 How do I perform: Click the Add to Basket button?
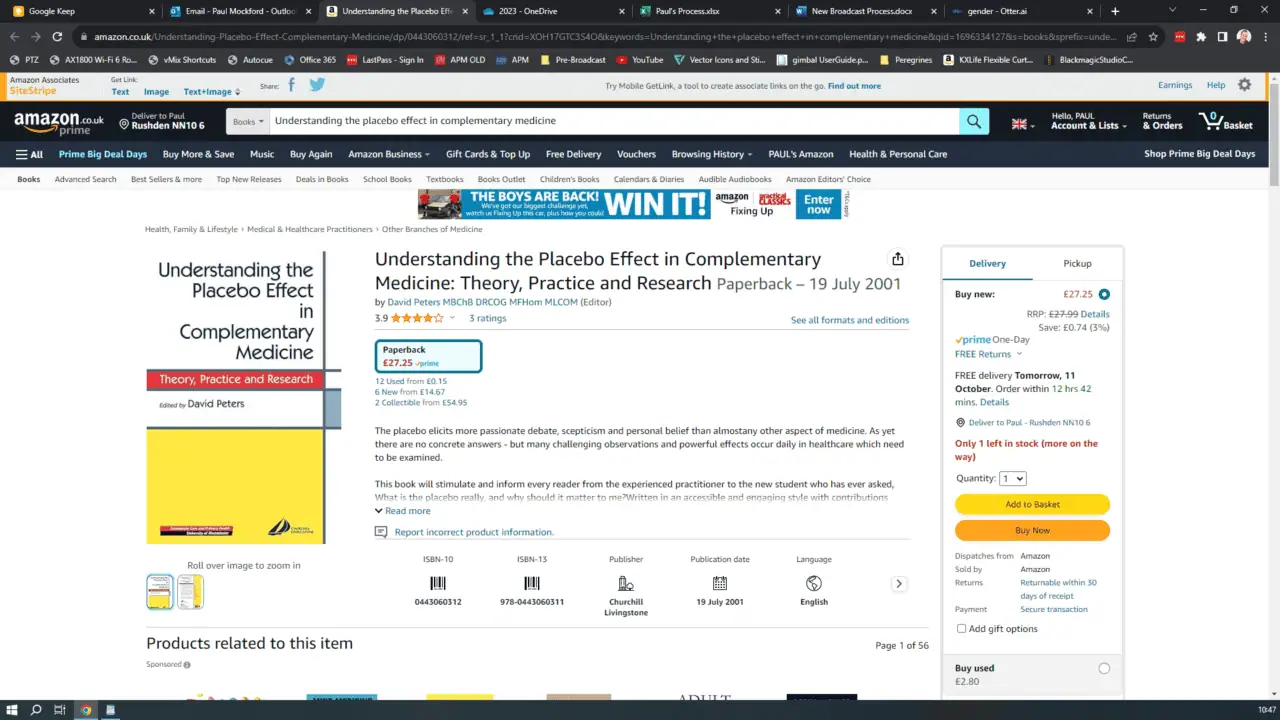(1032, 504)
